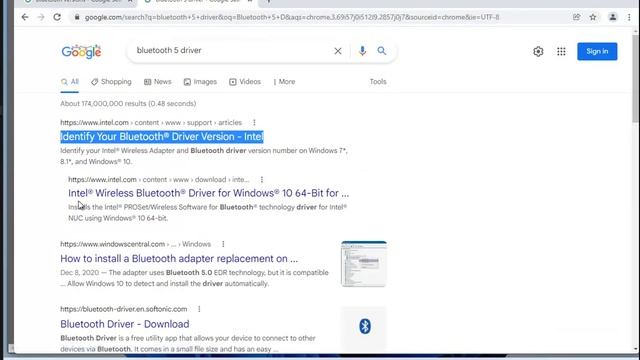
Task: Open Google quick settings gear
Action: (538, 51)
